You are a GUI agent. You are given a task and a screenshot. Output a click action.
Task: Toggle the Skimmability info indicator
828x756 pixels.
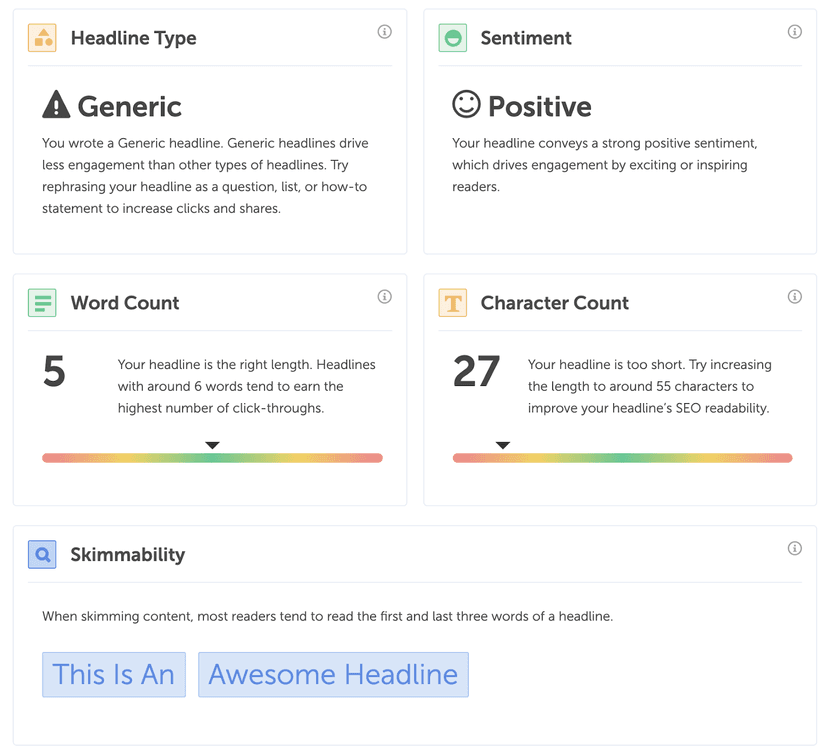click(x=795, y=548)
